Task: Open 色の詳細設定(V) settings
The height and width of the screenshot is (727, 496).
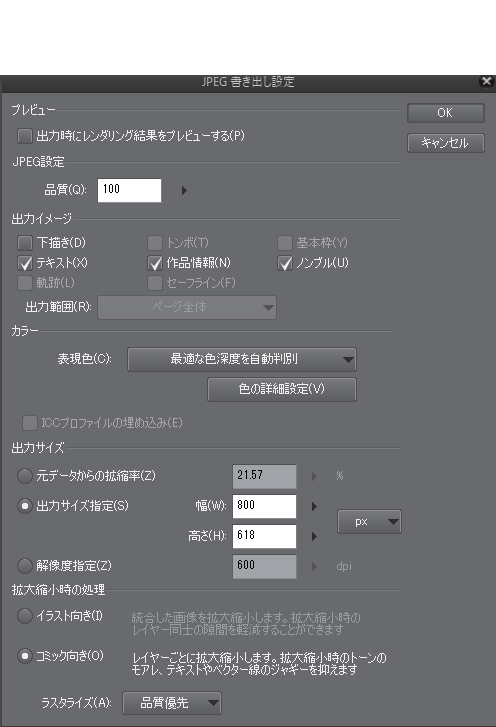Action: coord(282,389)
